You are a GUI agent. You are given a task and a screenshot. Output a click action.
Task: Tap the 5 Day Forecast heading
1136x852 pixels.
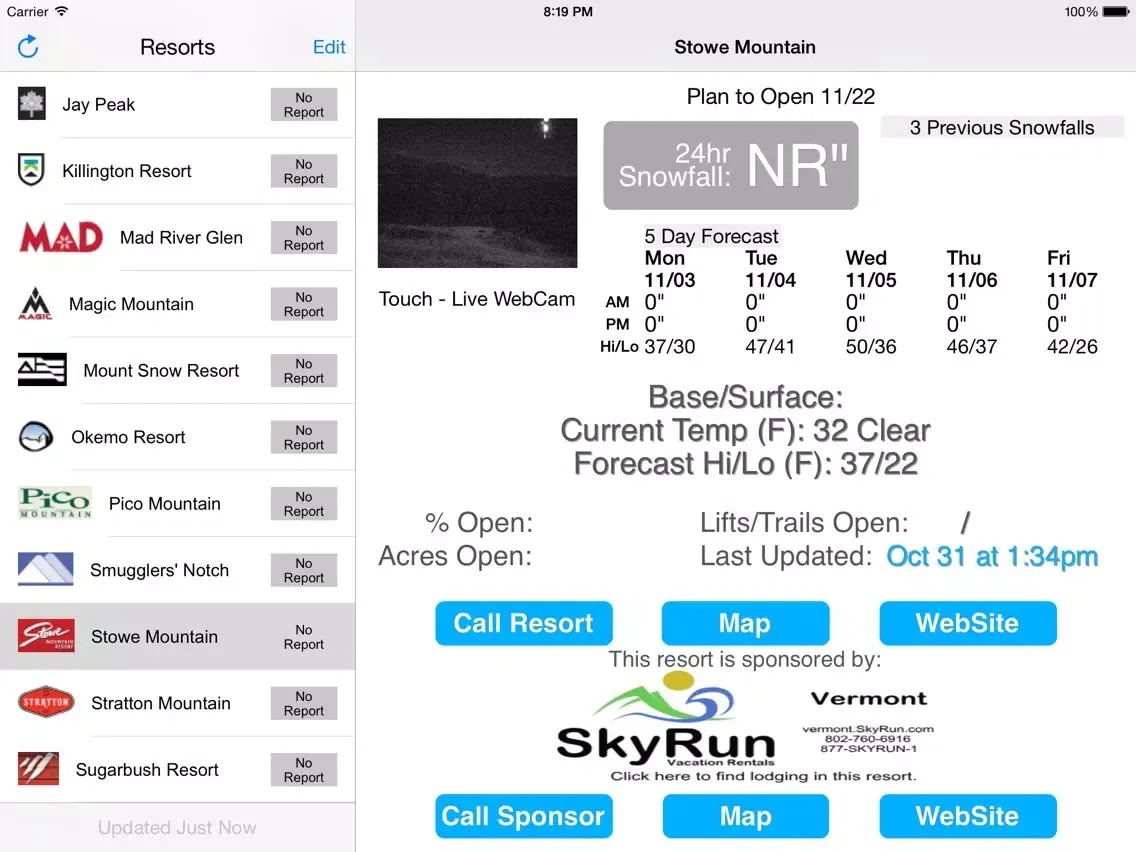(x=711, y=236)
